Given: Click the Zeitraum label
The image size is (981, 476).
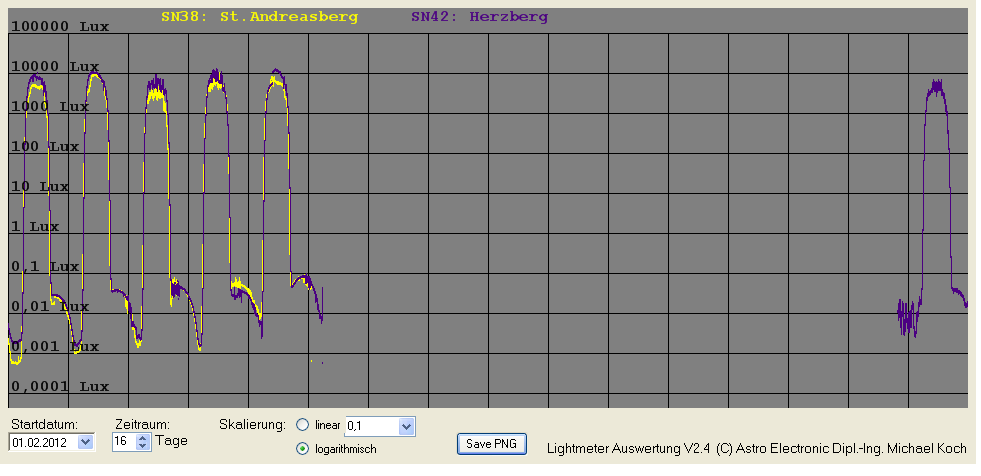Looking at the screenshot, I should (x=143, y=424).
